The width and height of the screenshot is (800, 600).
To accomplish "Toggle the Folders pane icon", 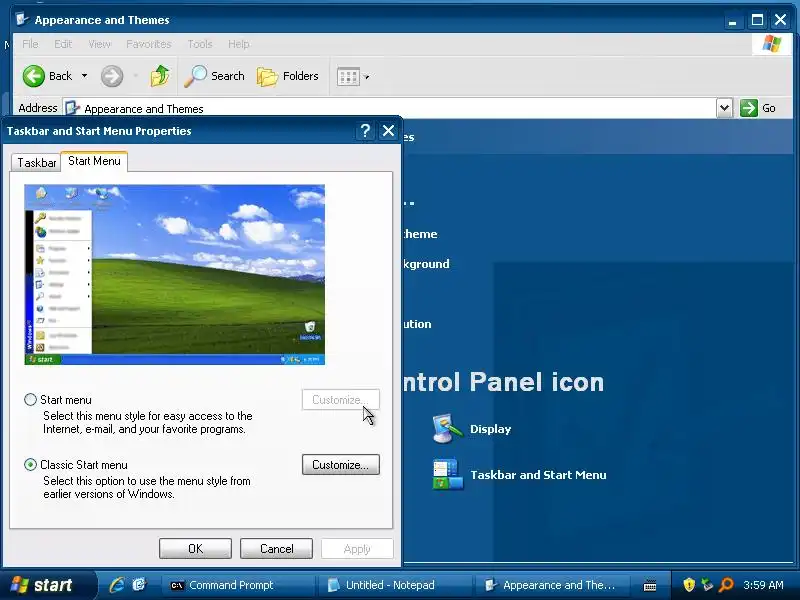I will [x=267, y=77].
